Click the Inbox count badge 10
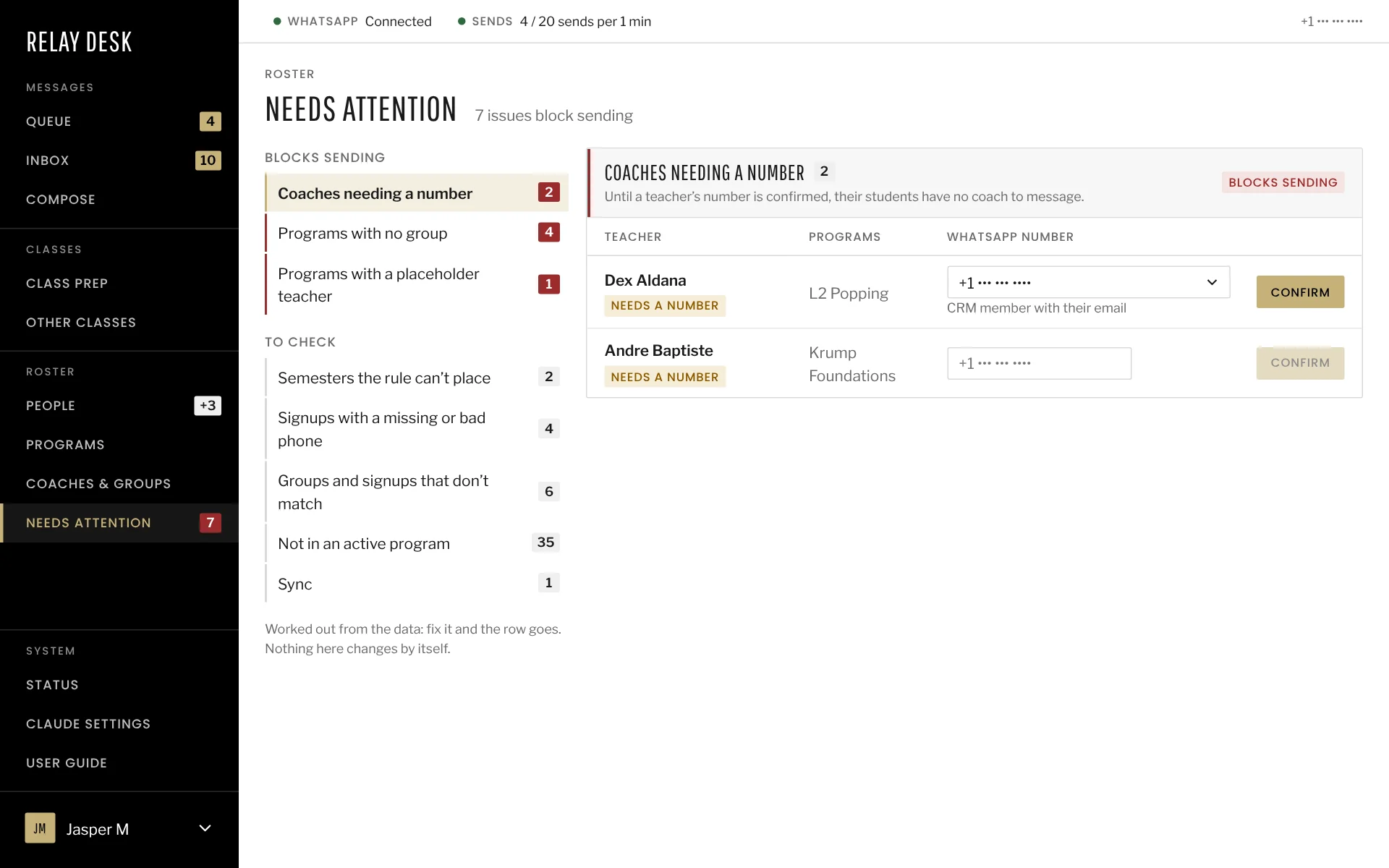Screen dimensions: 1389x868 [208, 161]
